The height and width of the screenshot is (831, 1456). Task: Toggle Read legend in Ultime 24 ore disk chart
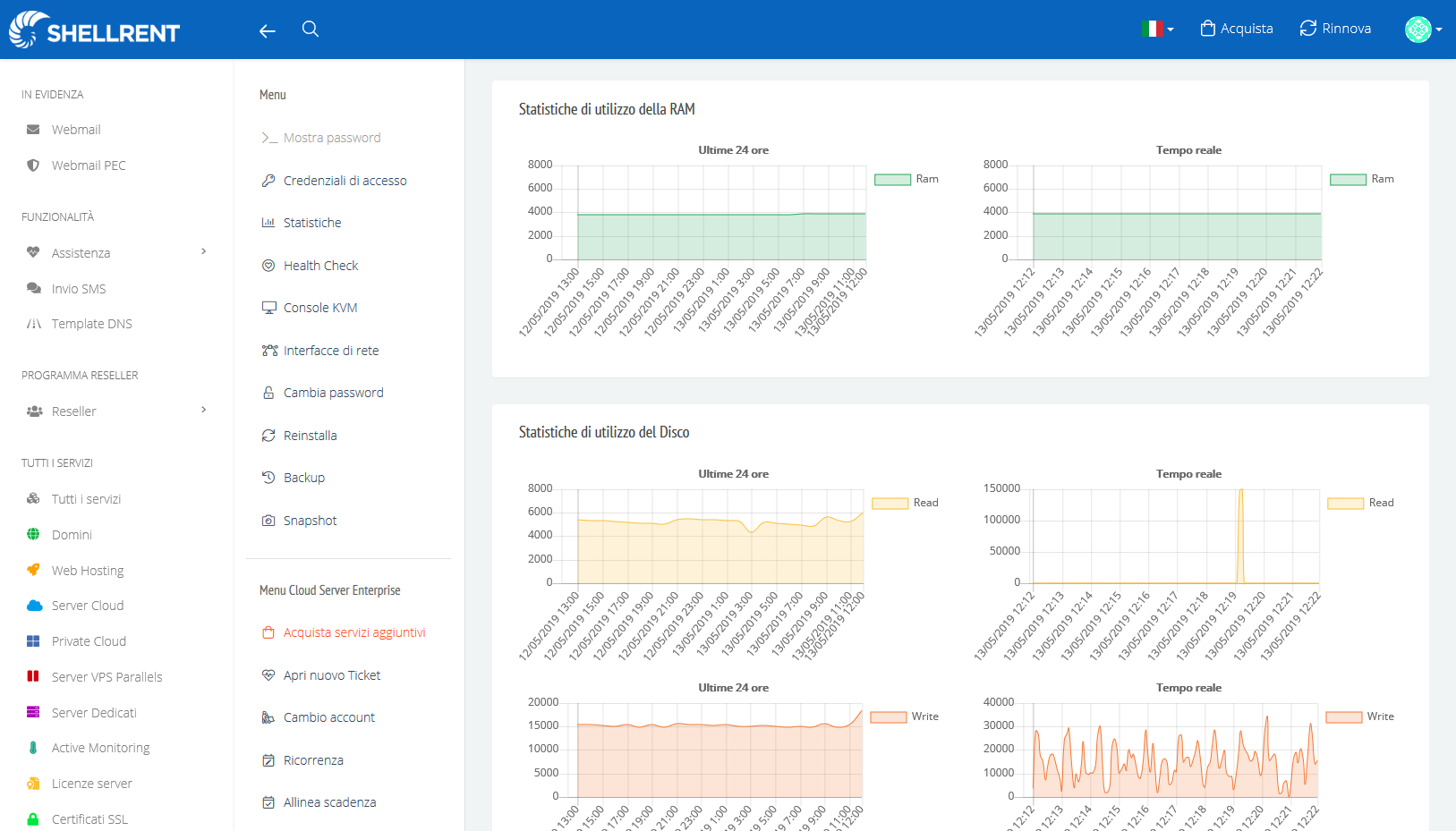(x=905, y=503)
